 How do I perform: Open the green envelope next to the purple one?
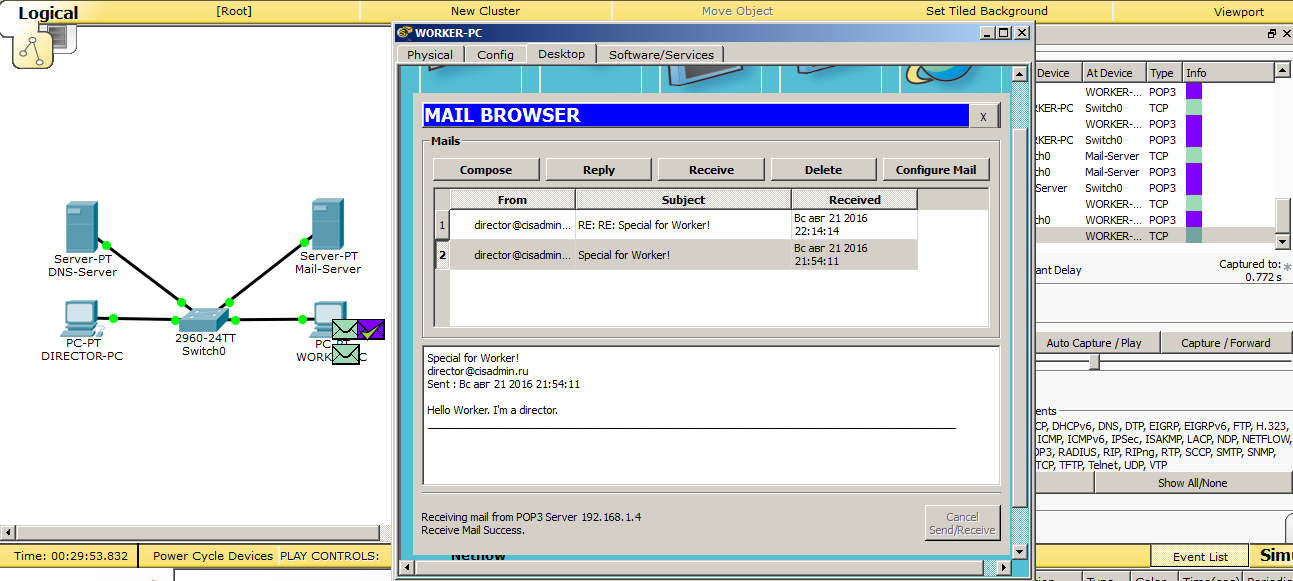click(345, 329)
